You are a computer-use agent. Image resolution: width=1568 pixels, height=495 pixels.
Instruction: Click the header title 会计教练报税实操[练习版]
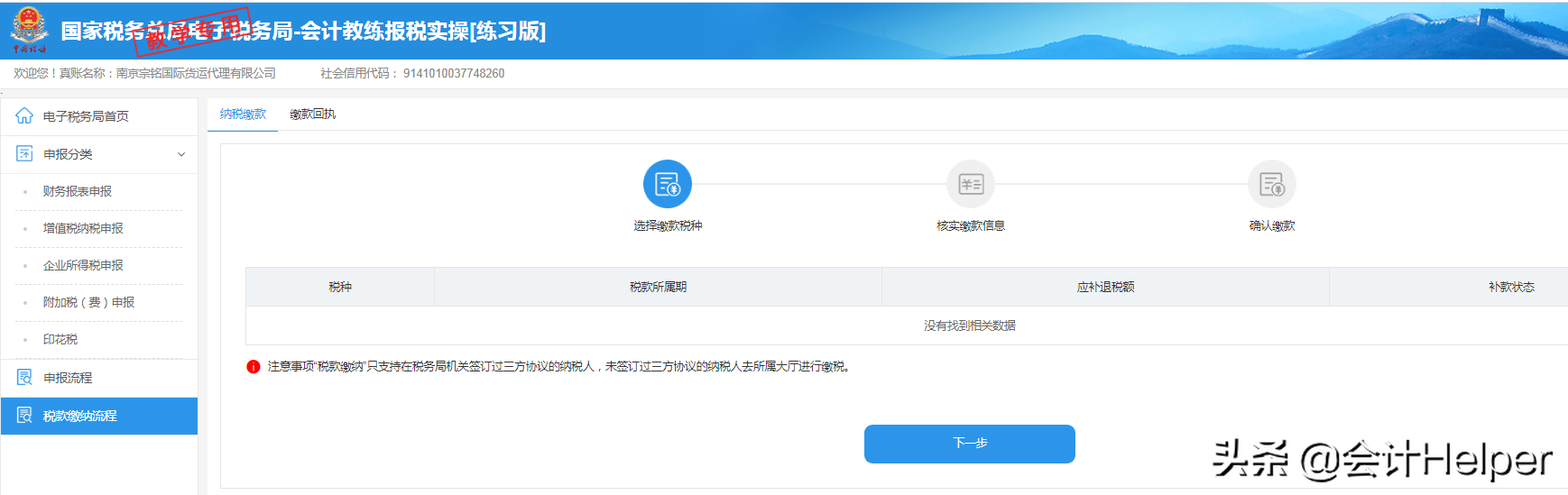click(x=423, y=31)
